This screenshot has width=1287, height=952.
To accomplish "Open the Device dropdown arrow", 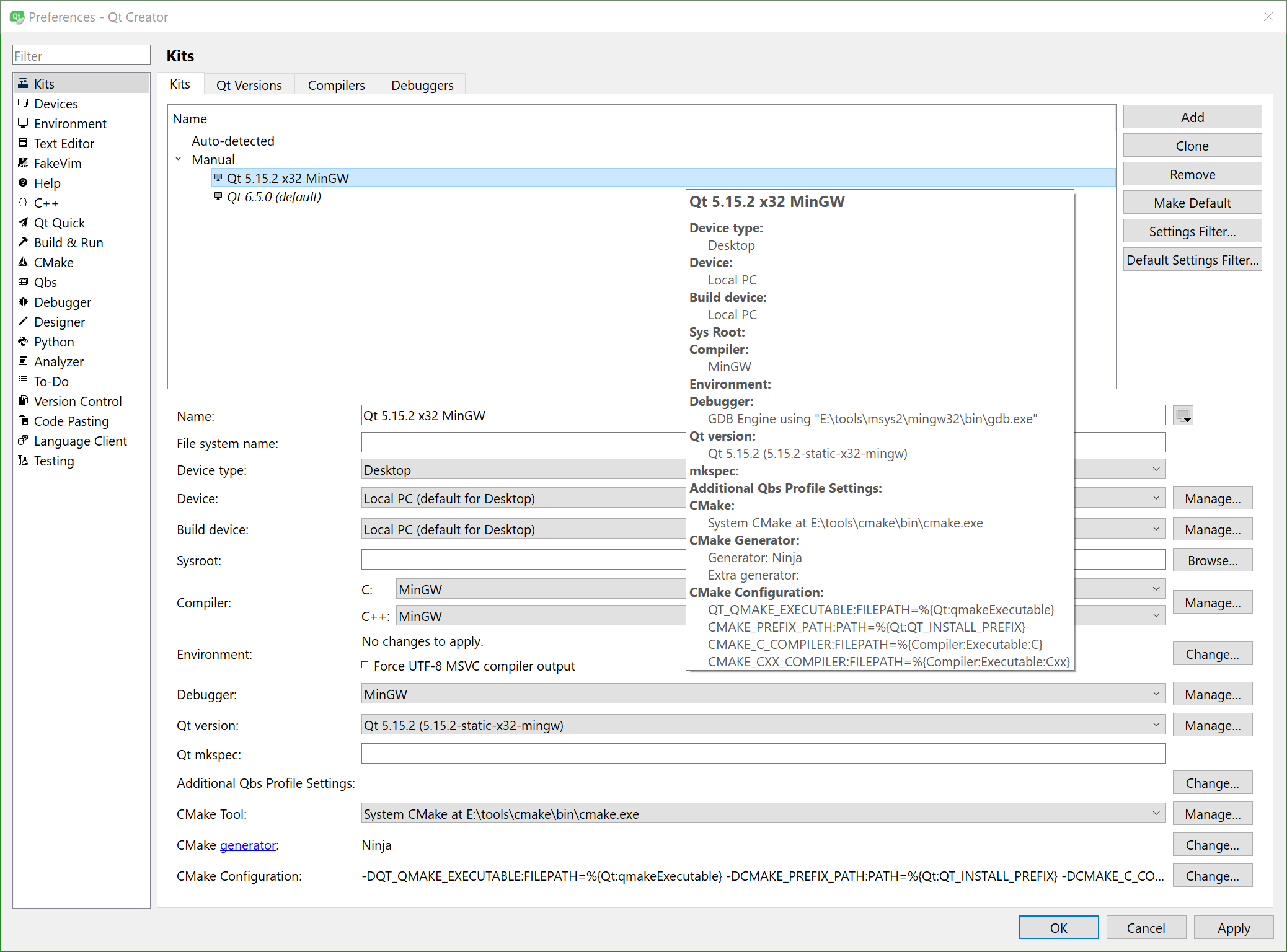I will click(x=1156, y=498).
